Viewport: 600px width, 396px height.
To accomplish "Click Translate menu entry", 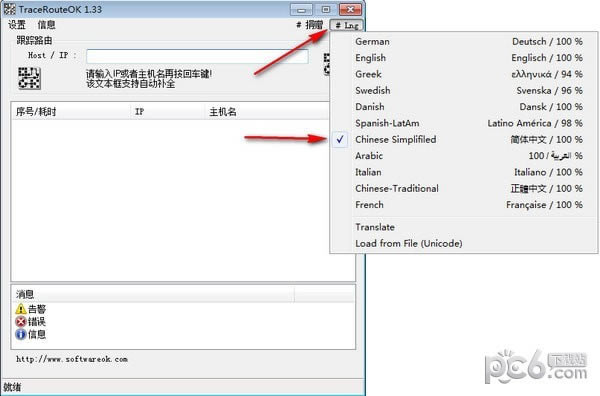I will click(464, 227).
